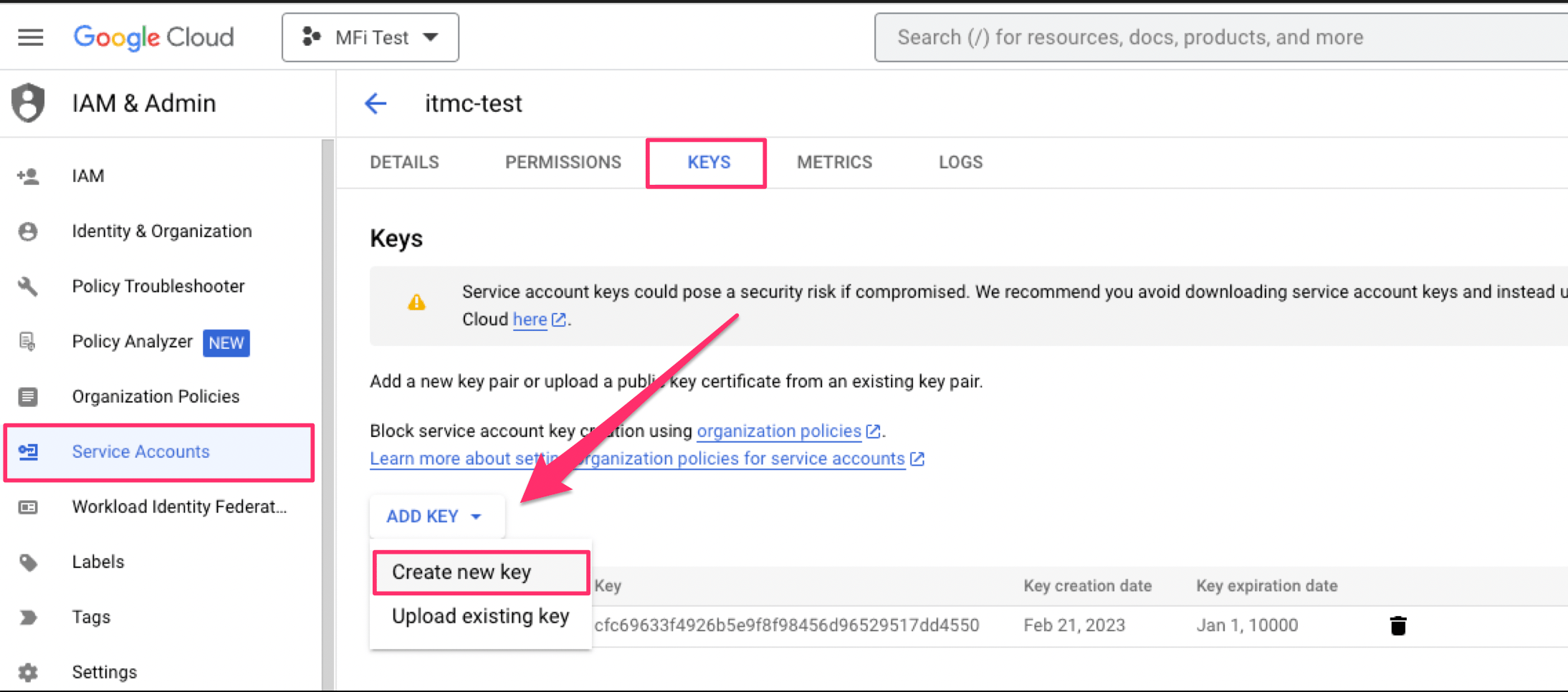Open the MFi Test project selector dropdown
This screenshot has height=692, width=1568.
(x=371, y=37)
